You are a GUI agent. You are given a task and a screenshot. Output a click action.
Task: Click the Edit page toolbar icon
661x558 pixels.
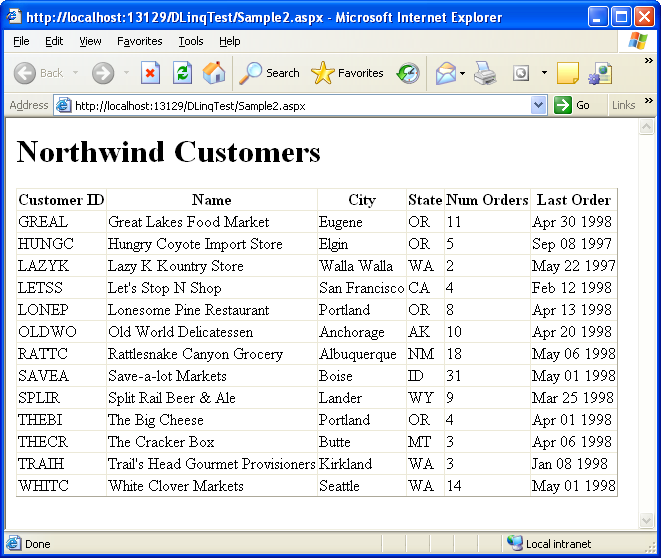tap(521, 73)
